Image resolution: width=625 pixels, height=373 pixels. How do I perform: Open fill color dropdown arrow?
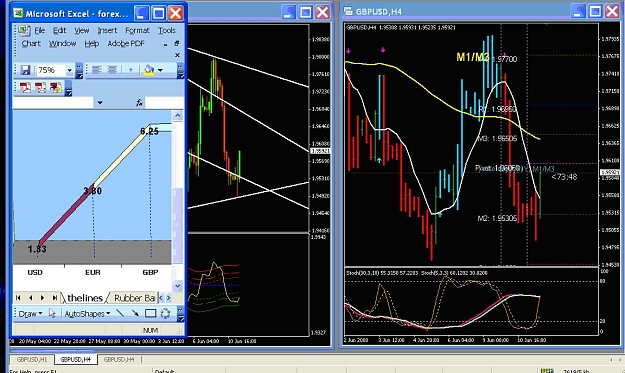(160, 70)
